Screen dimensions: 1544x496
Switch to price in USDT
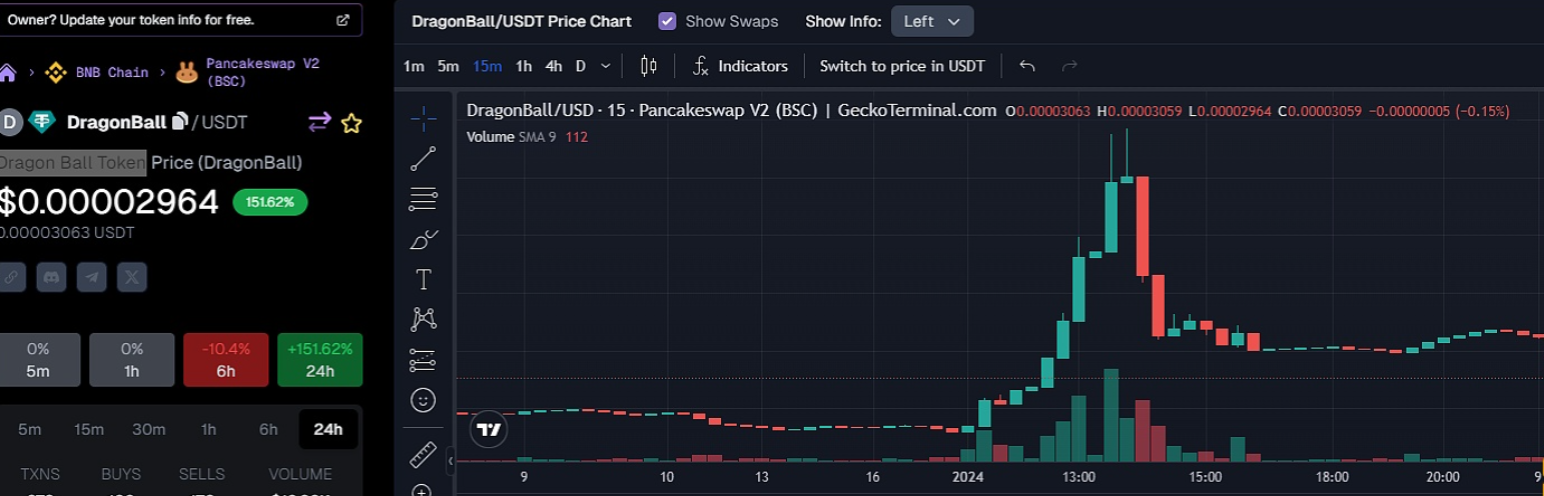point(902,66)
